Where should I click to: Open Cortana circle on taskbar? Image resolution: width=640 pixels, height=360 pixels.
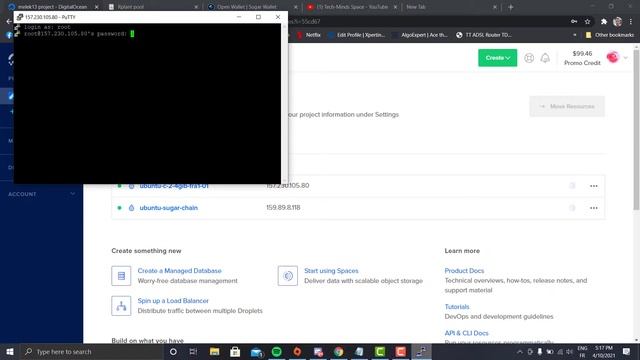pyautogui.click(x=173, y=351)
